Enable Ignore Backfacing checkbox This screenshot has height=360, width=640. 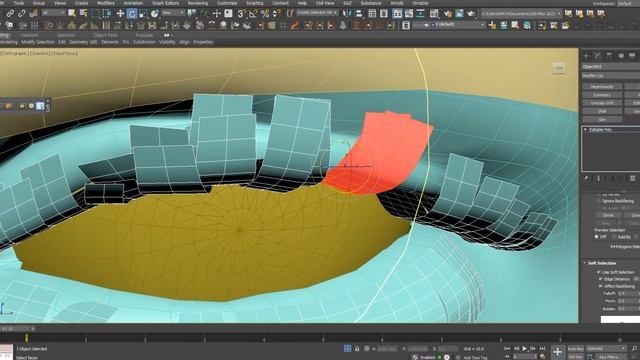pos(599,201)
